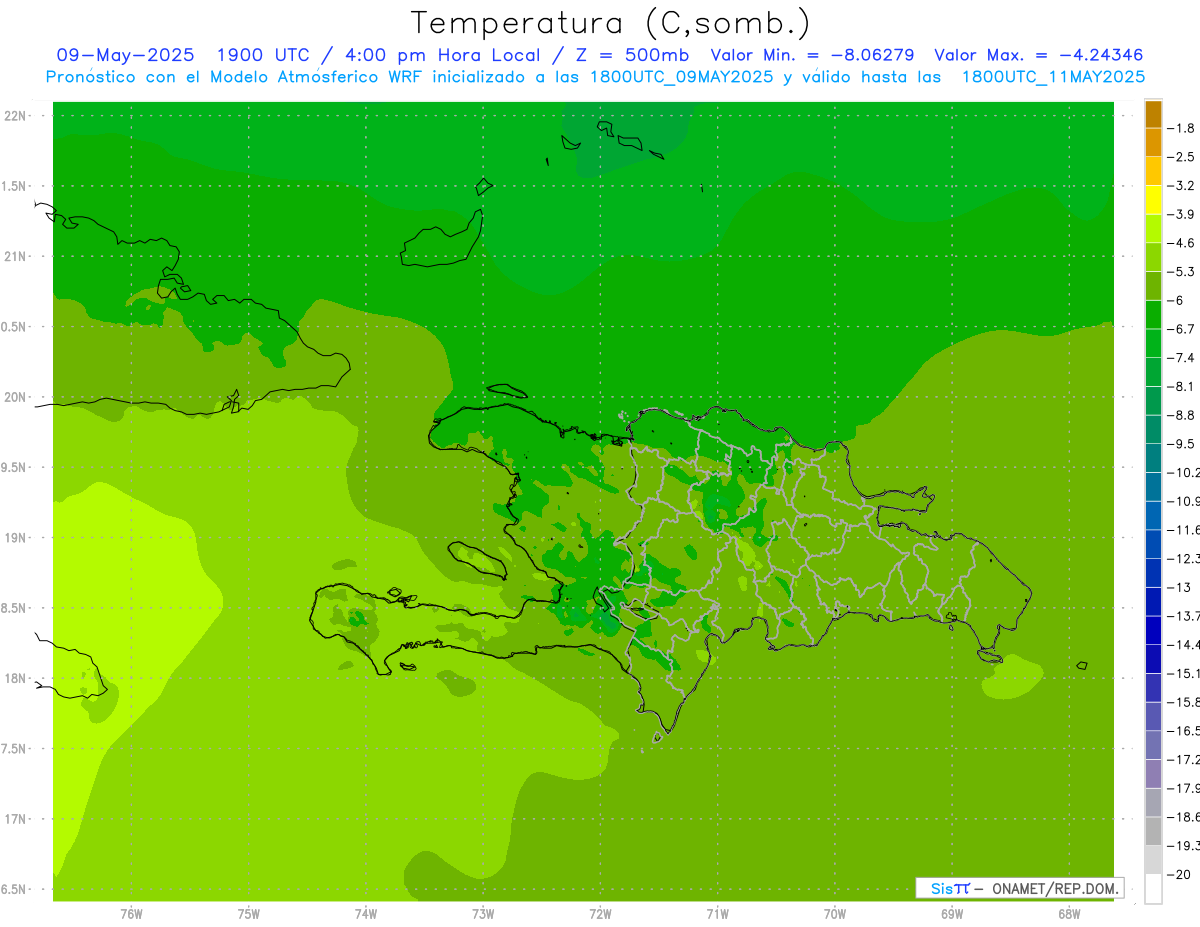The height and width of the screenshot is (927, 1200).
Task: Pick the light gray swatch between -19.3 and -20
Action: (x=1153, y=860)
